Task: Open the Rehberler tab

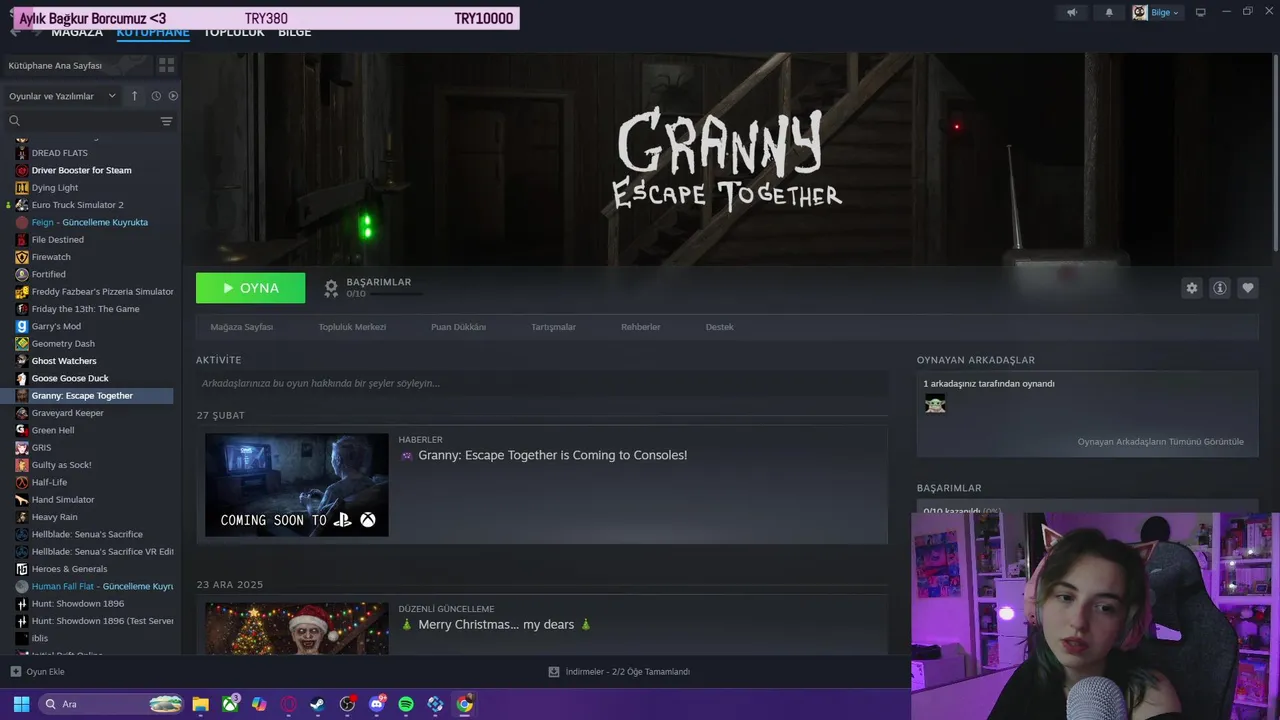Action: click(640, 327)
